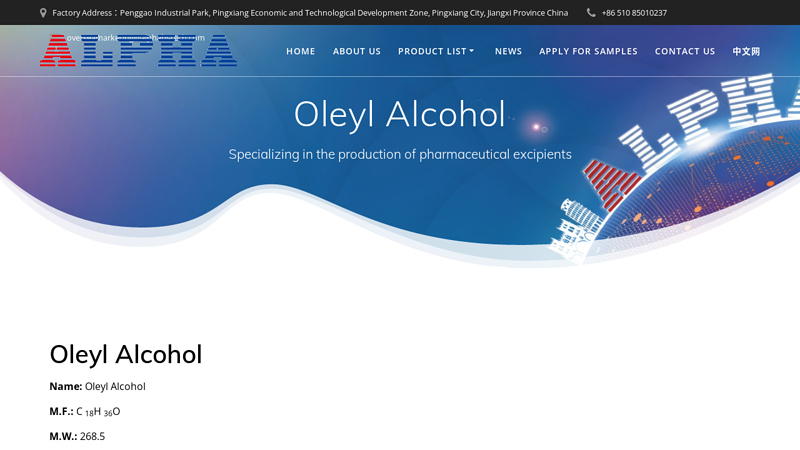Image resolution: width=800 pixels, height=450 pixels.
Task: Open the News menu item
Action: click(508, 52)
